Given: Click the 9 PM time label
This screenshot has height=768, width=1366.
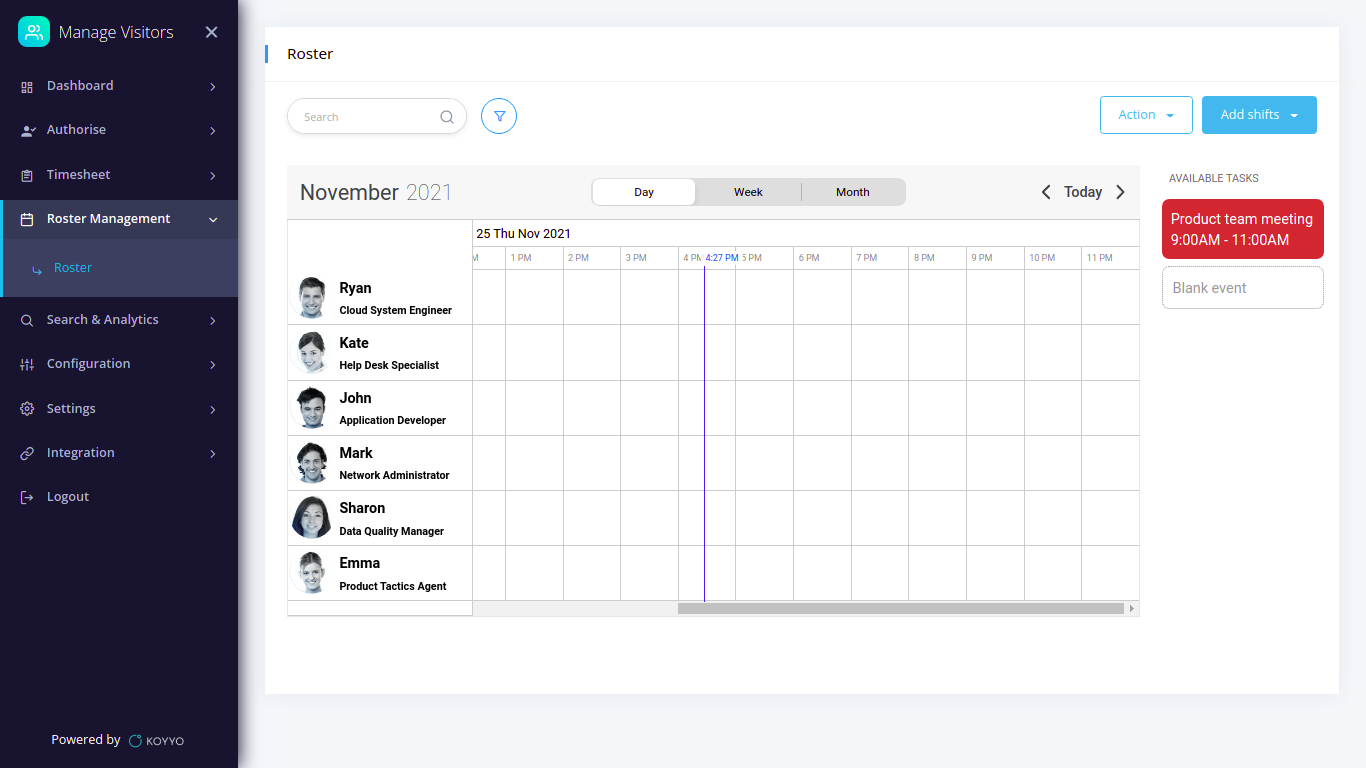Looking at the screenshot, I should (x=983, y=258).
